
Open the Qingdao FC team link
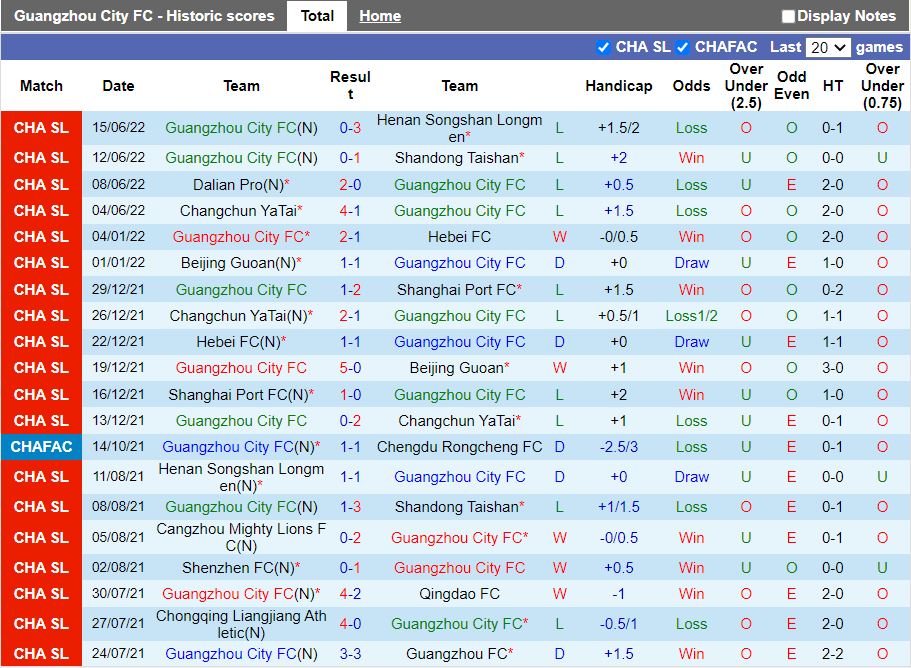pyautogui.click(x=459, y=593)
